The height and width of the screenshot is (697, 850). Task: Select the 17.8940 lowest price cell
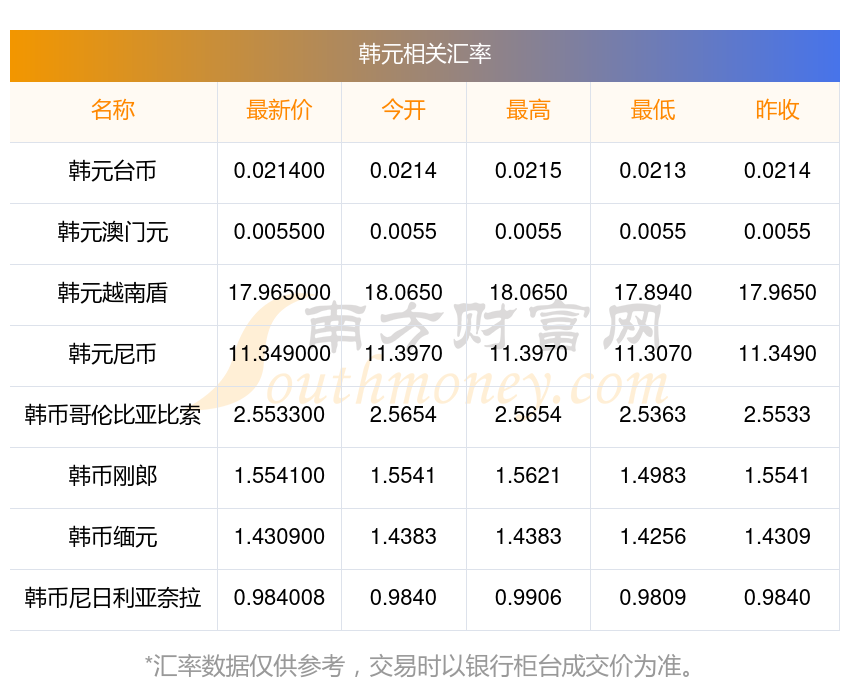tap(653, 293)
